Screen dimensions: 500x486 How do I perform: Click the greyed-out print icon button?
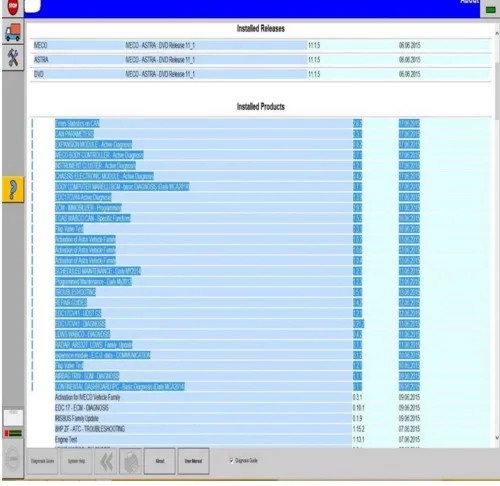tap(131, 462)
